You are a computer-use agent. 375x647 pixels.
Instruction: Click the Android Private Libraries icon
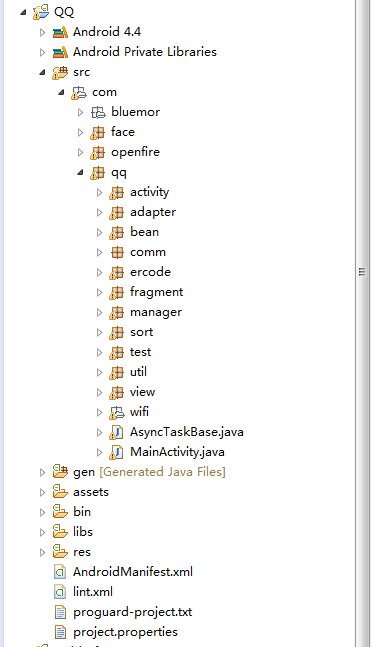click(60, 52)
